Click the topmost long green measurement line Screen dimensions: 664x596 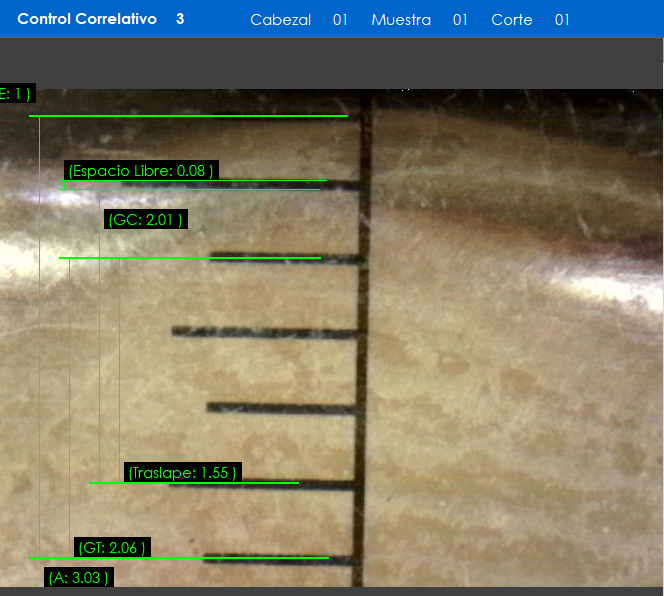pyautogui.click(x=188, y=116)
